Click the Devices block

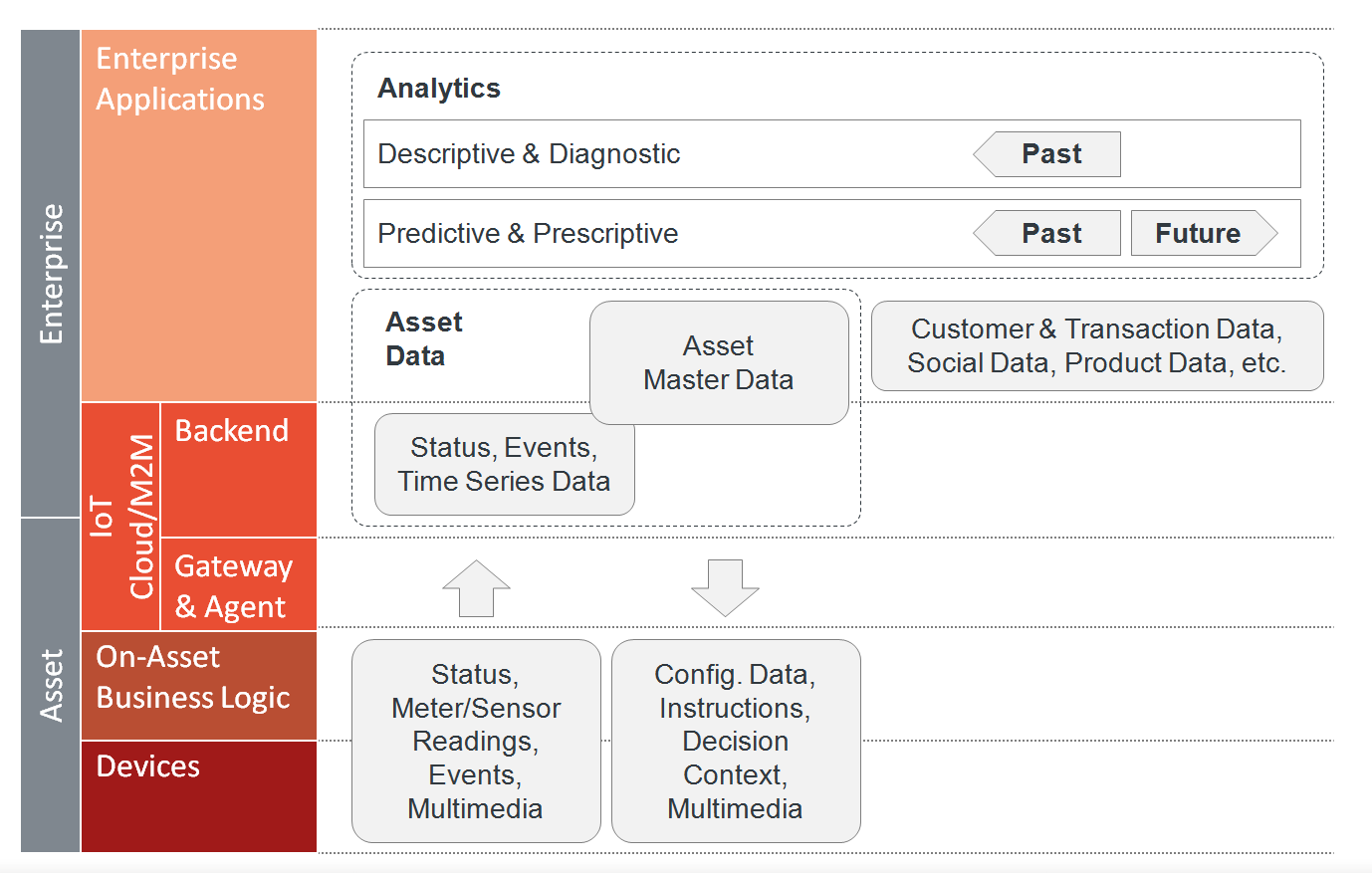tap(199, 796)
